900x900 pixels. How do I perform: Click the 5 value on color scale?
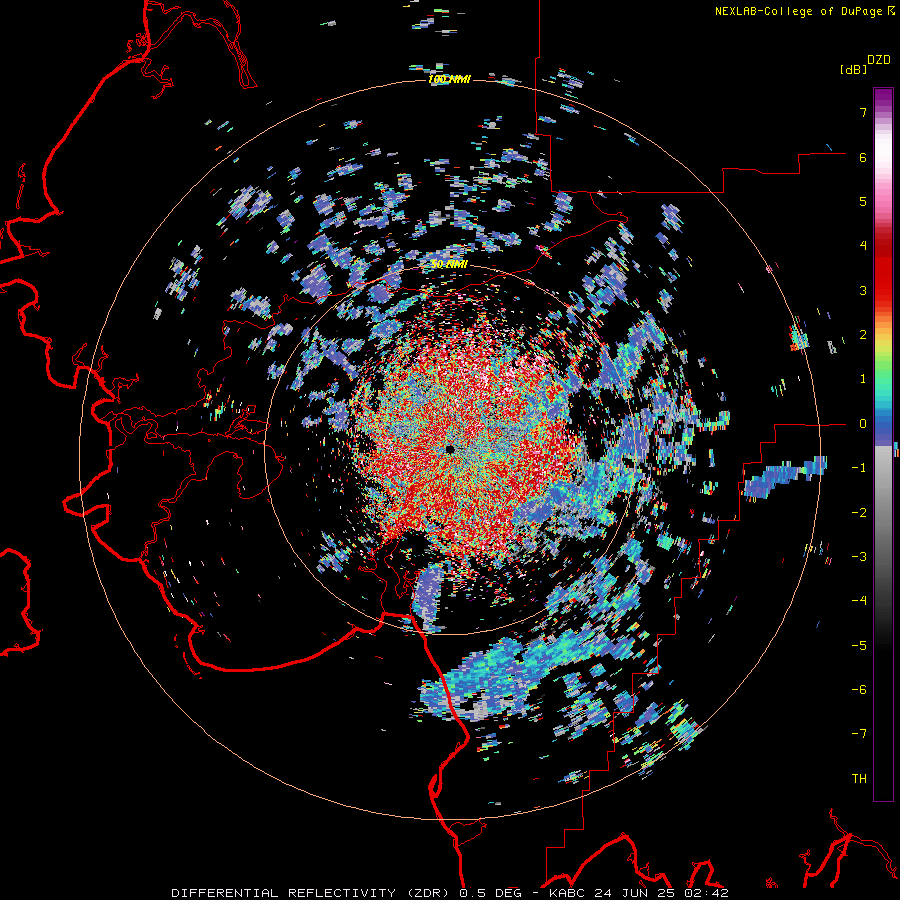(x=863, y=201)
